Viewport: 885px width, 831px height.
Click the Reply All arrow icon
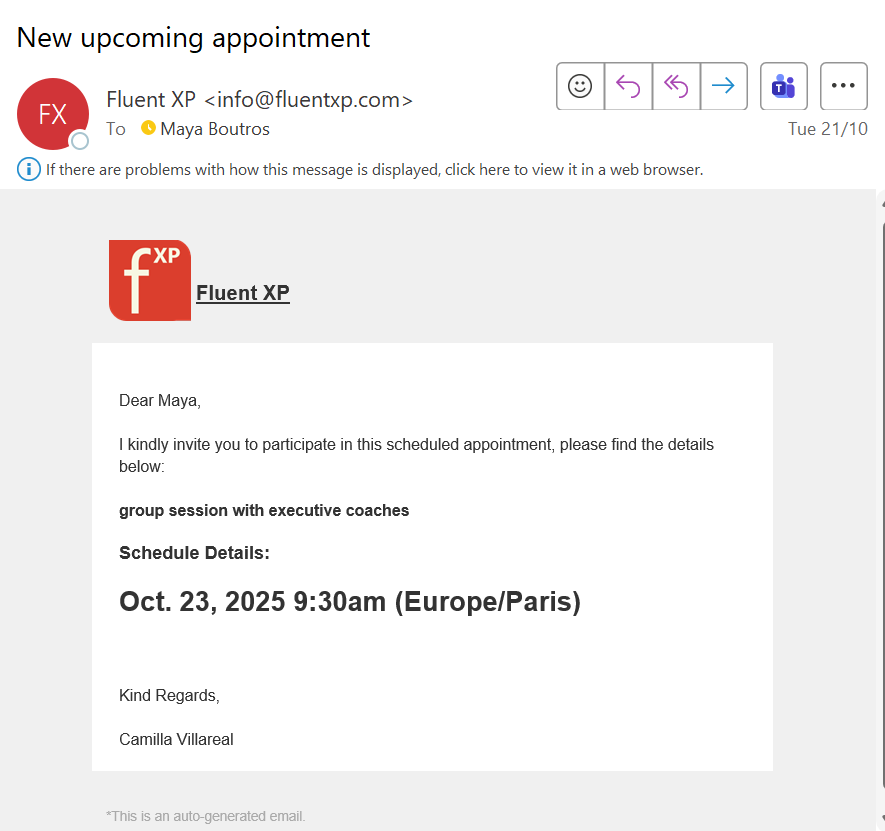click(676, 86)
